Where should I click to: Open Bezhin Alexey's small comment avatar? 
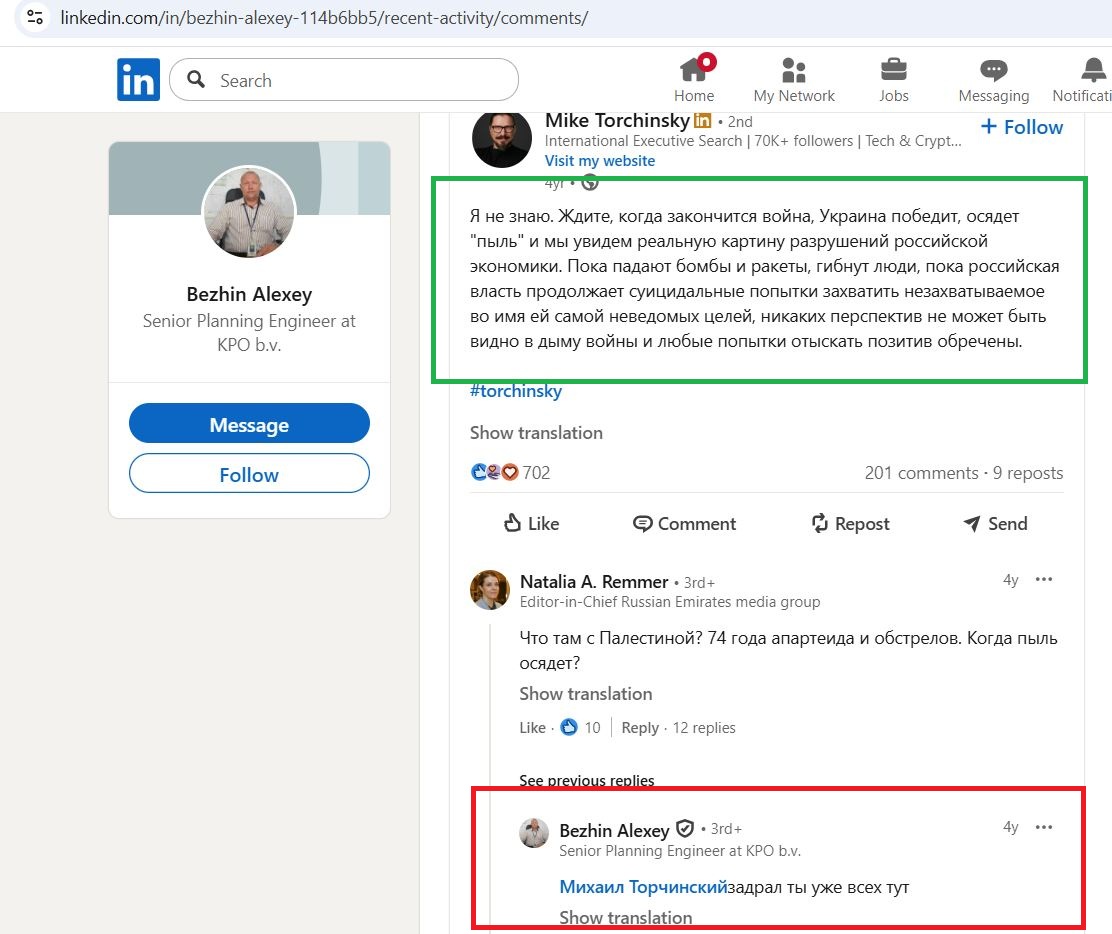534,833
